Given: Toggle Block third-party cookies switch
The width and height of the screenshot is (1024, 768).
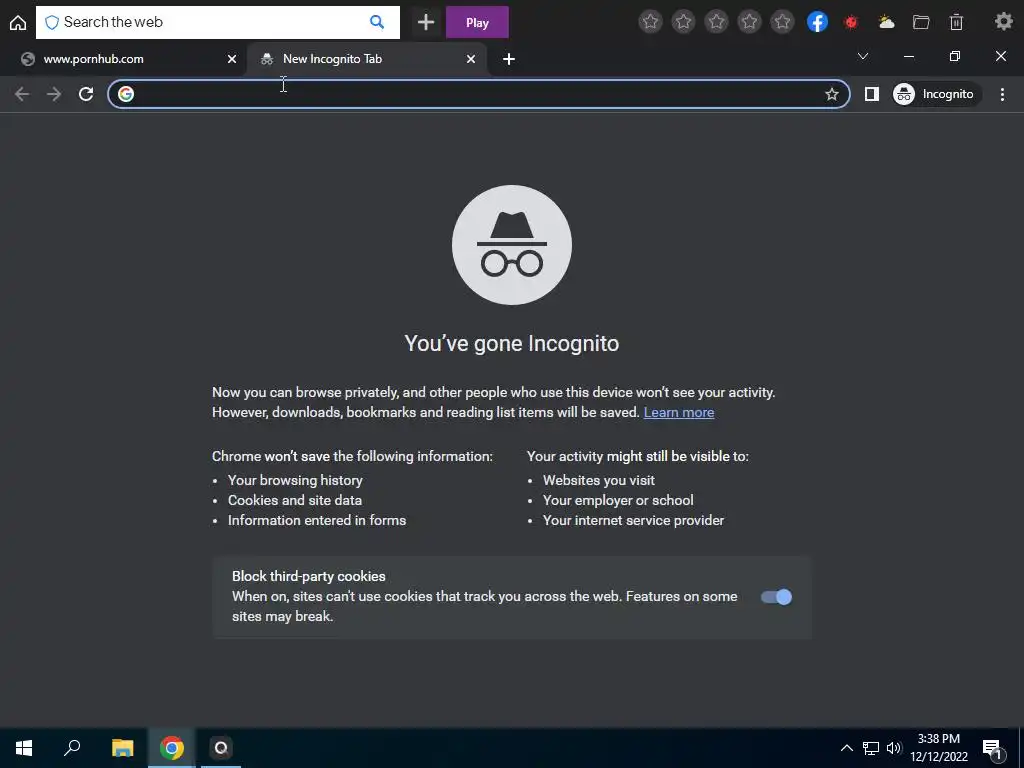Looking at the screenshot, I should tap(776, 597).
